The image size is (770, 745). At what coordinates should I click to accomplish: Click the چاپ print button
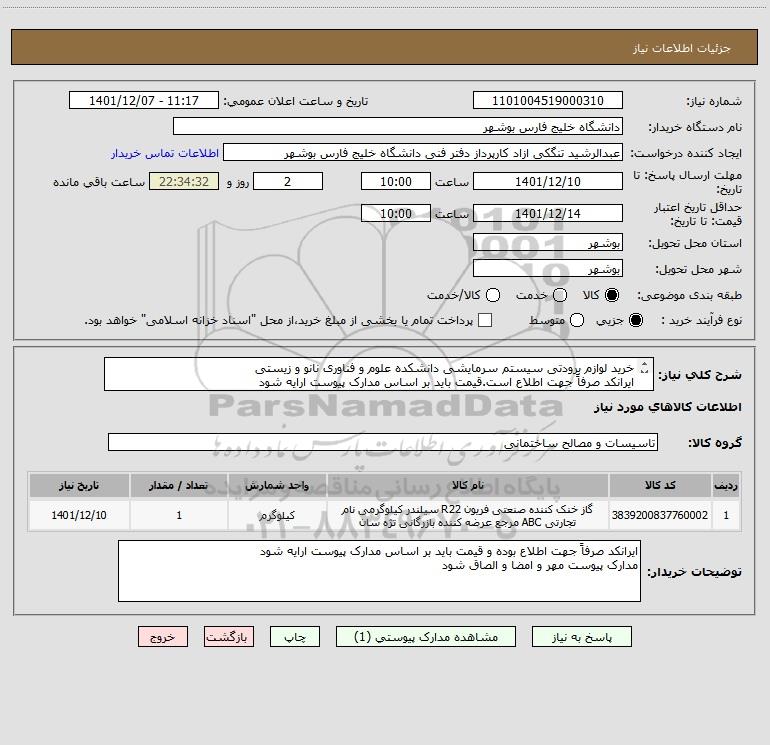(x=295, y=637)
